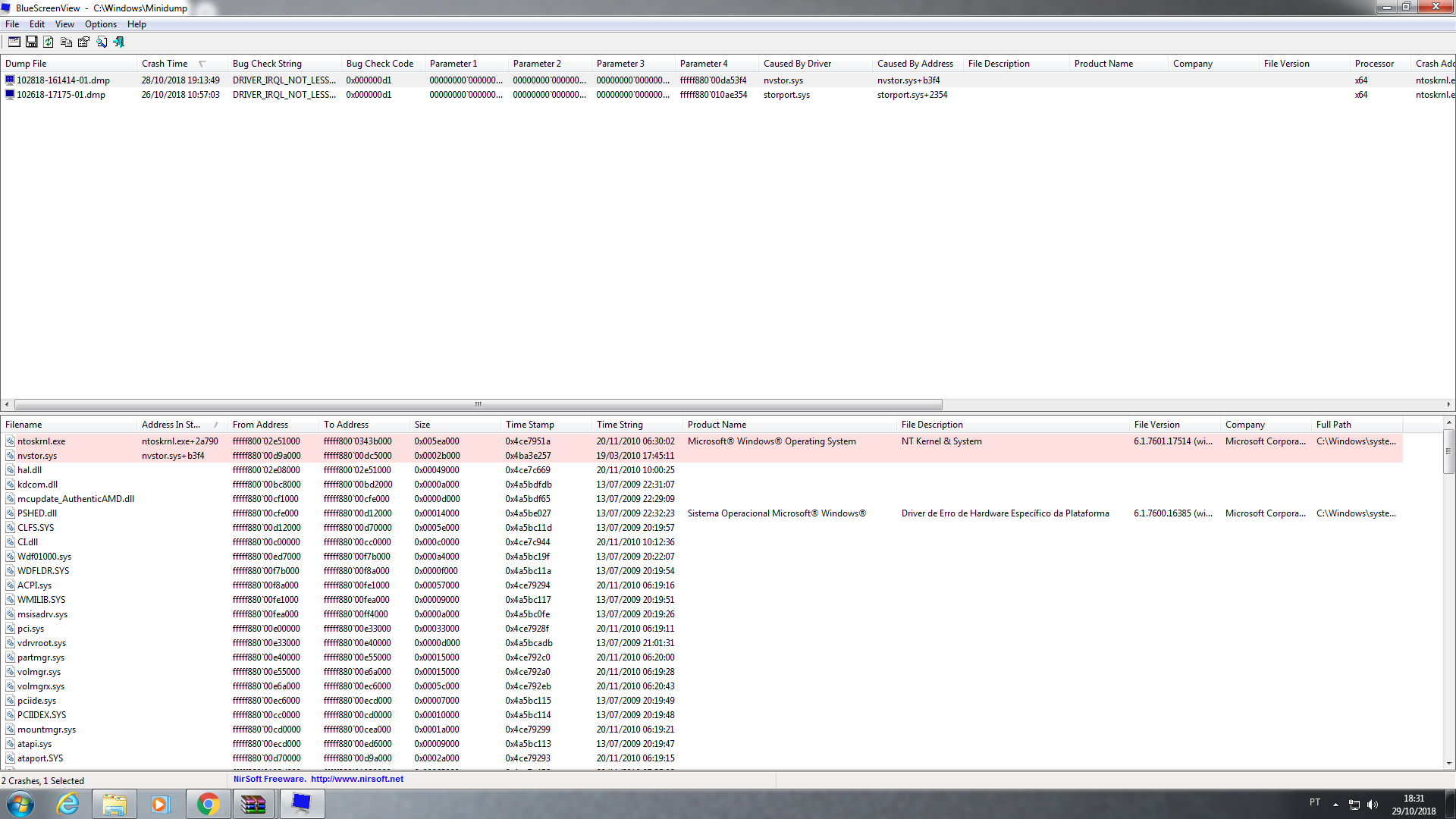Open the View menu
1456x819 pixels.
point(64,24)
